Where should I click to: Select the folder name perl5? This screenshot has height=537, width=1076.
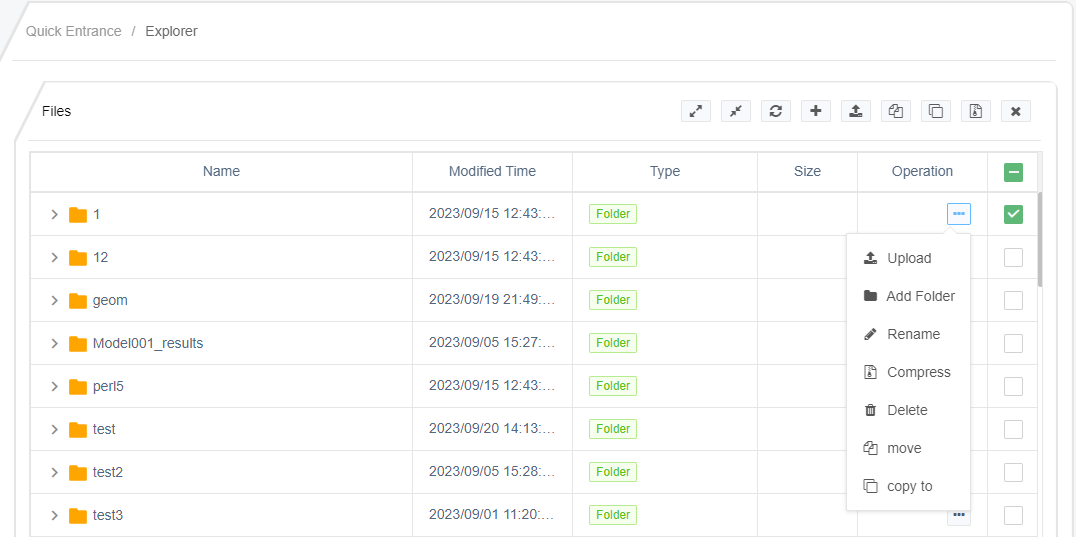point(108,387)
